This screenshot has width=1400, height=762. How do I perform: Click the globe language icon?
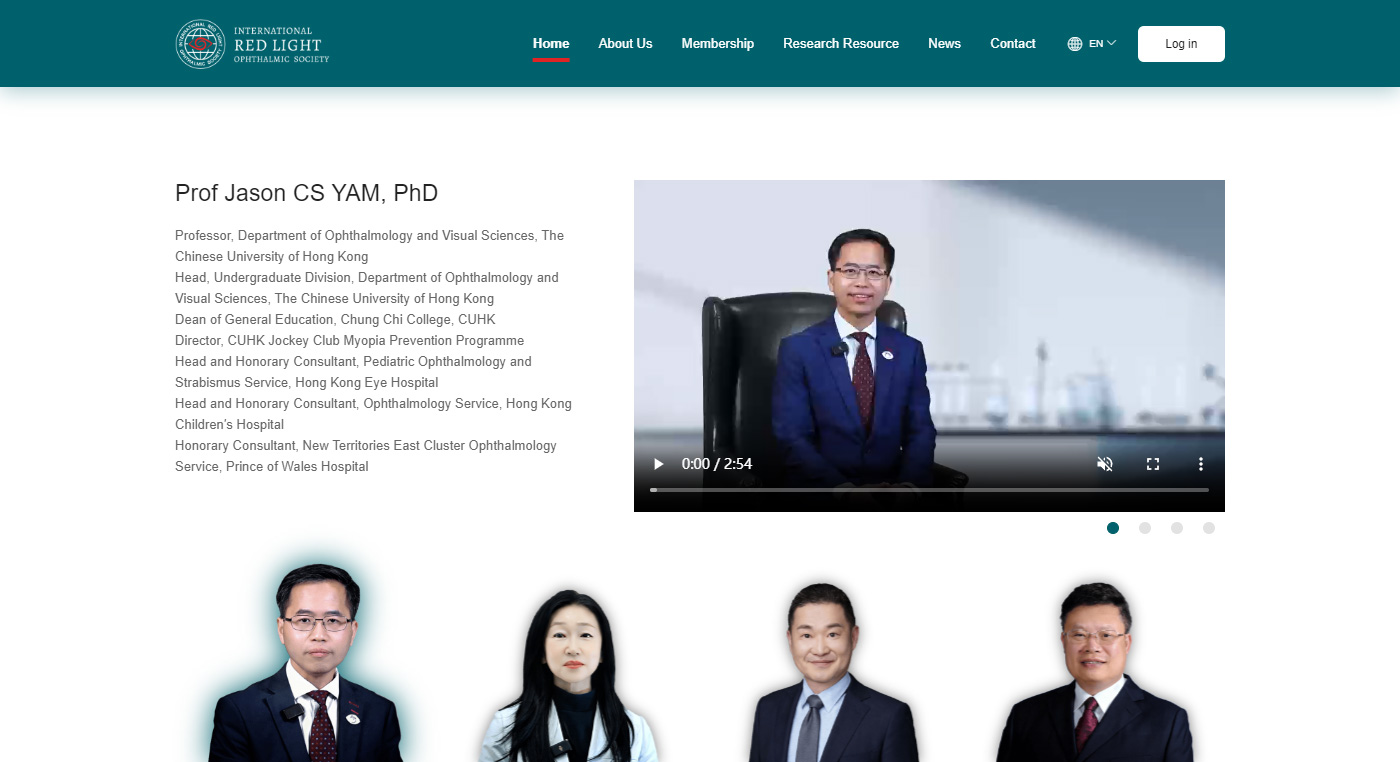click(1075, 44)
